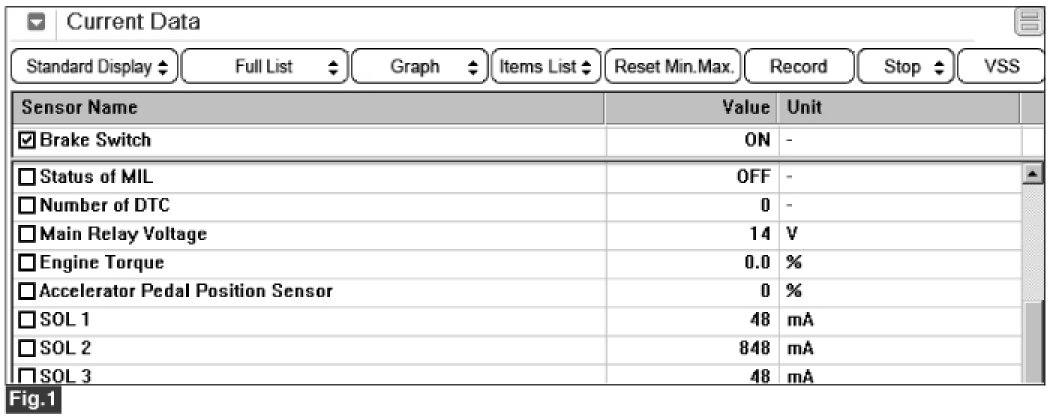
Task: Uncheck the Brake Switch checkbox
Action: [27, 141]
